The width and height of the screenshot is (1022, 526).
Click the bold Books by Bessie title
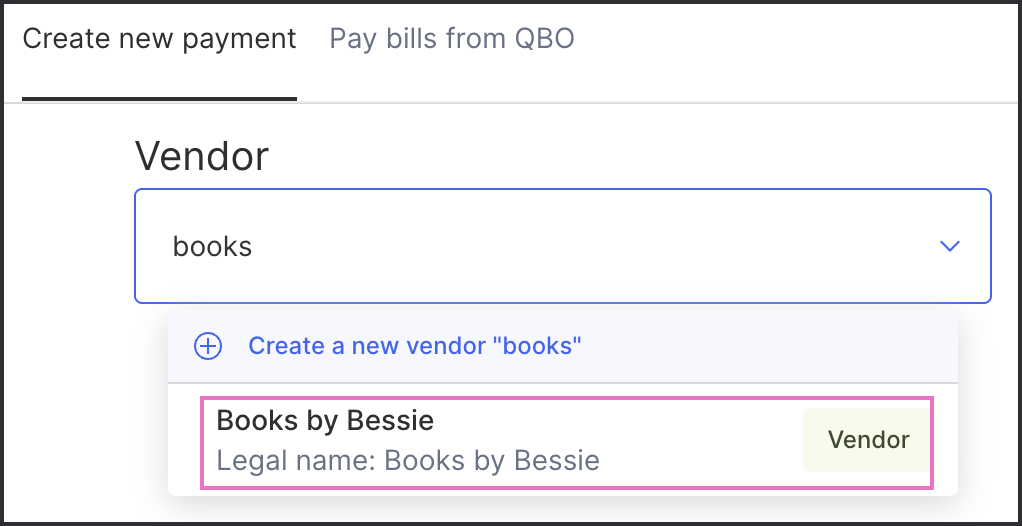(x=325, y=420)
